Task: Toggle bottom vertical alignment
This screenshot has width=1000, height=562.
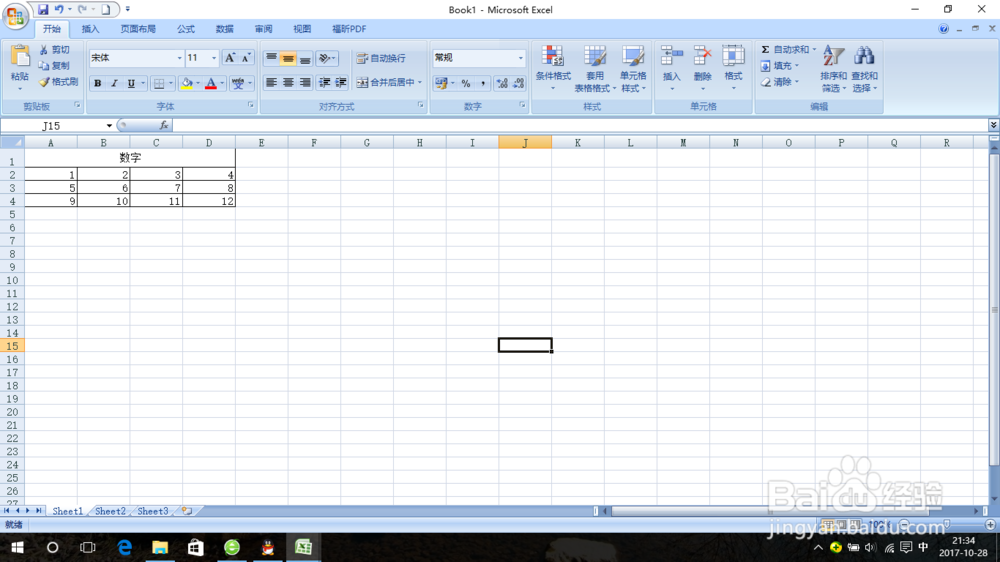Action: [x=305, y=58]
